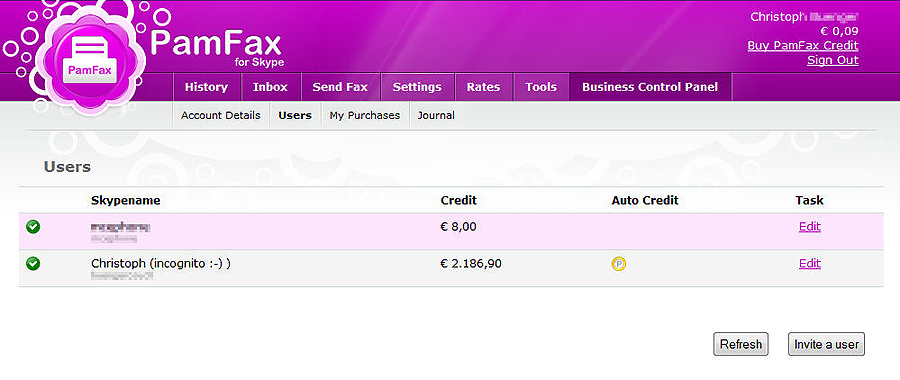
Task: Click the yellow Auto Credit P icon
Action: tap(619, 264)
